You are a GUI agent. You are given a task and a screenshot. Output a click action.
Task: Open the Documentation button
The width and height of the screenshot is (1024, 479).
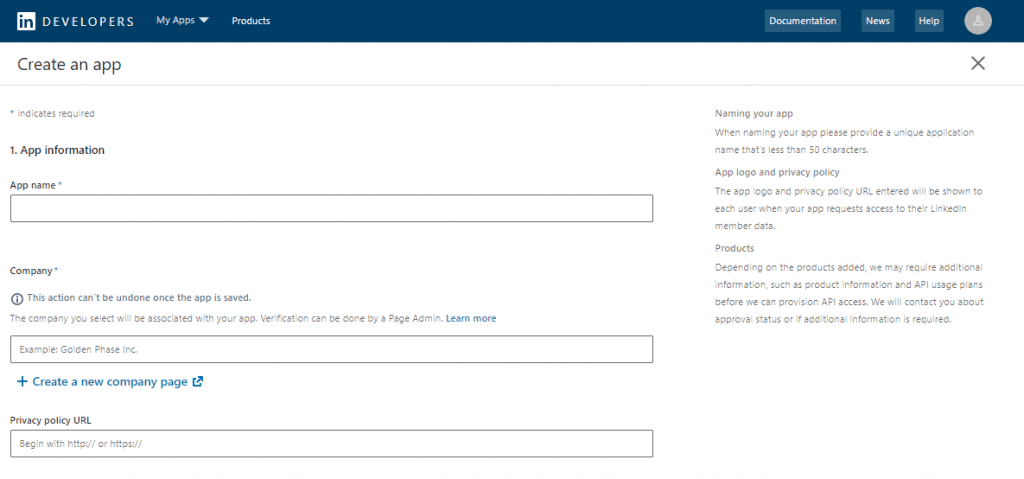click(802, 21)
